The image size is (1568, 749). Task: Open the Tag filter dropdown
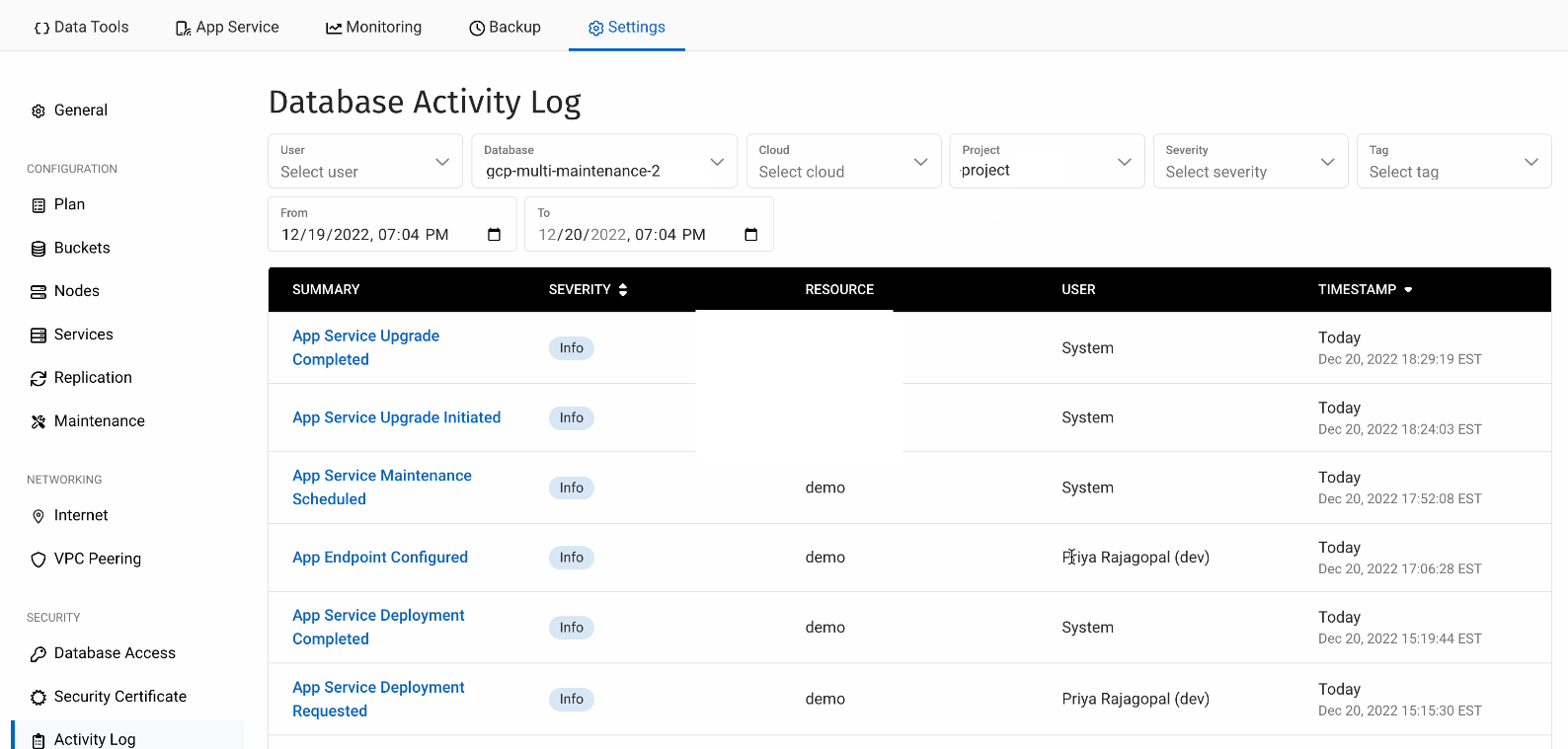(1453, 161)
